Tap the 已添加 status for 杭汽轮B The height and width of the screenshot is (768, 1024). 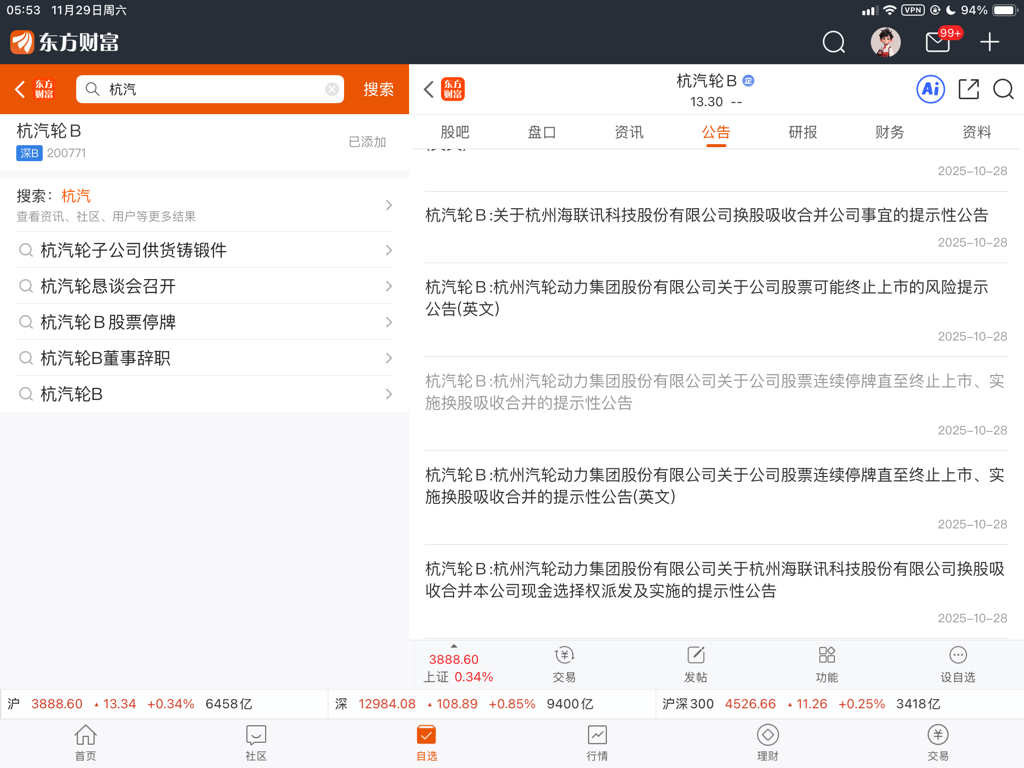[367, 142]
